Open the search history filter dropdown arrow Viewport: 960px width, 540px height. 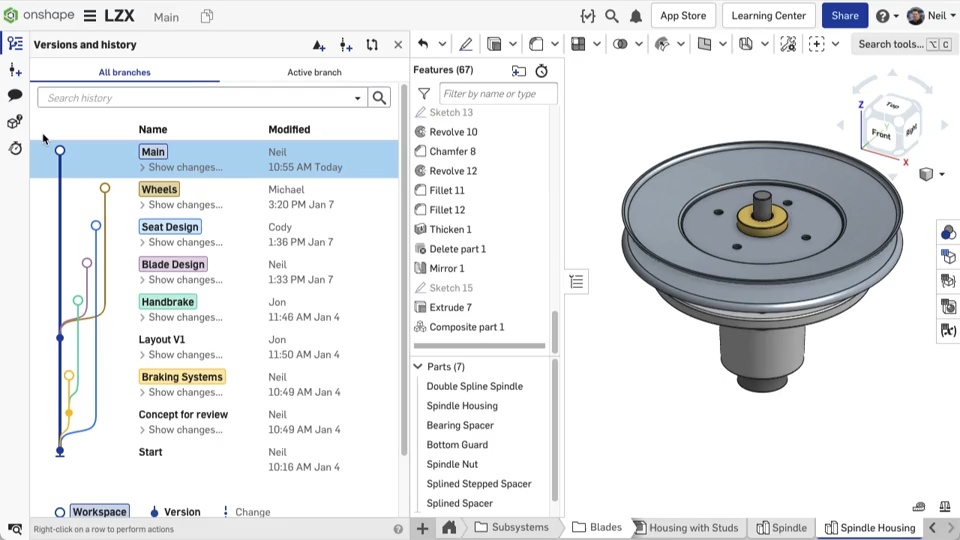coord(358,98)
